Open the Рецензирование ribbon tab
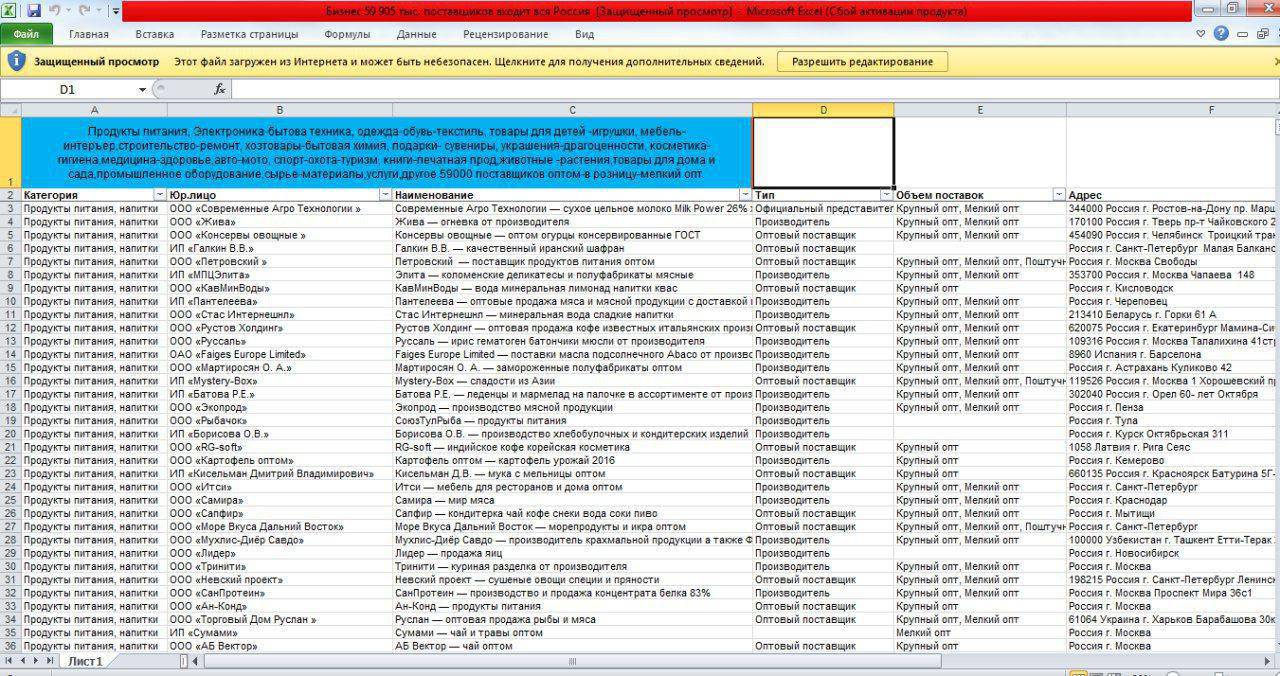The image size is (1280, 676). tap(505, 34)
